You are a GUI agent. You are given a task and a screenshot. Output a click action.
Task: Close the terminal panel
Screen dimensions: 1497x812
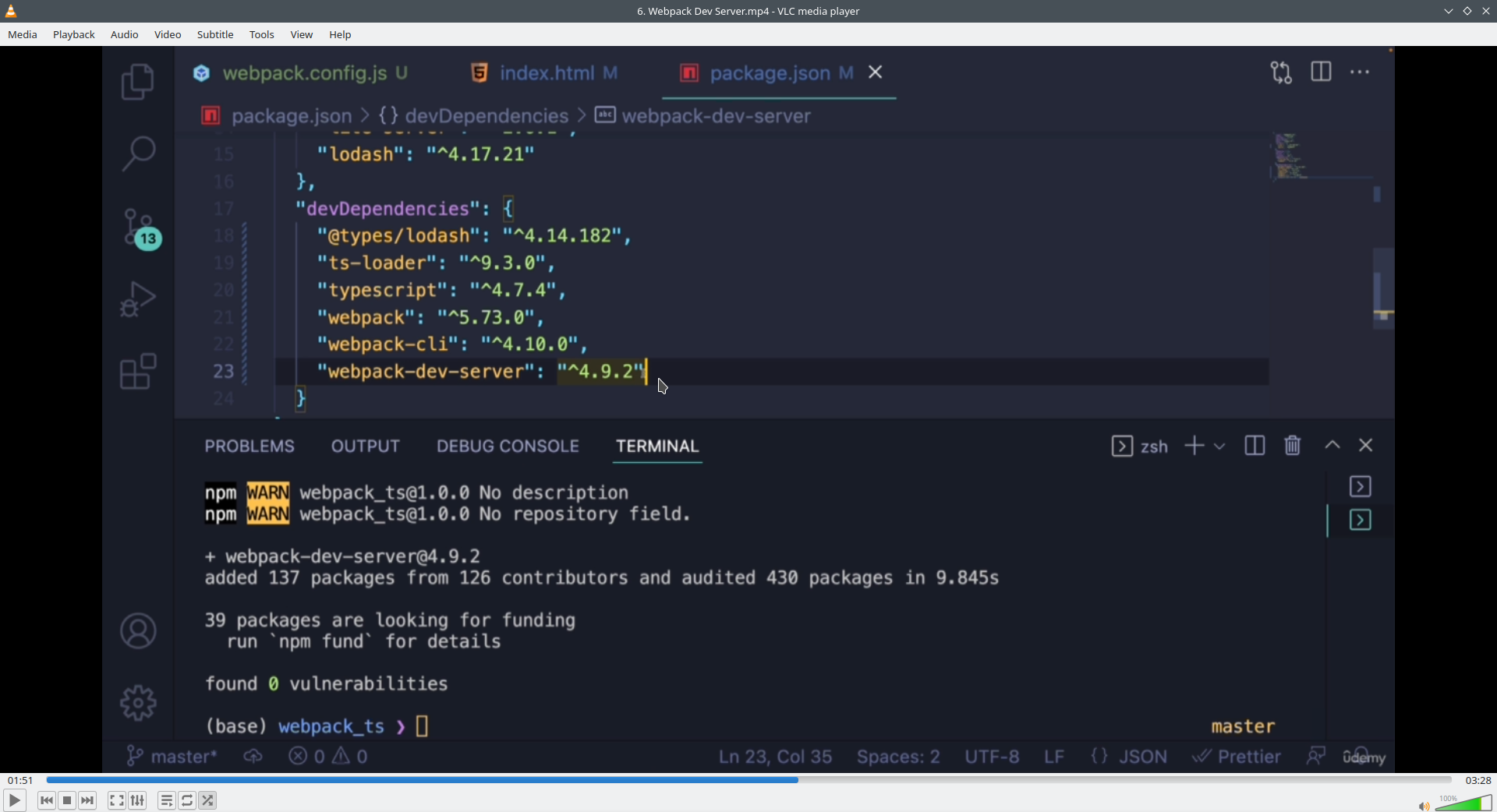coord(1366,445)
